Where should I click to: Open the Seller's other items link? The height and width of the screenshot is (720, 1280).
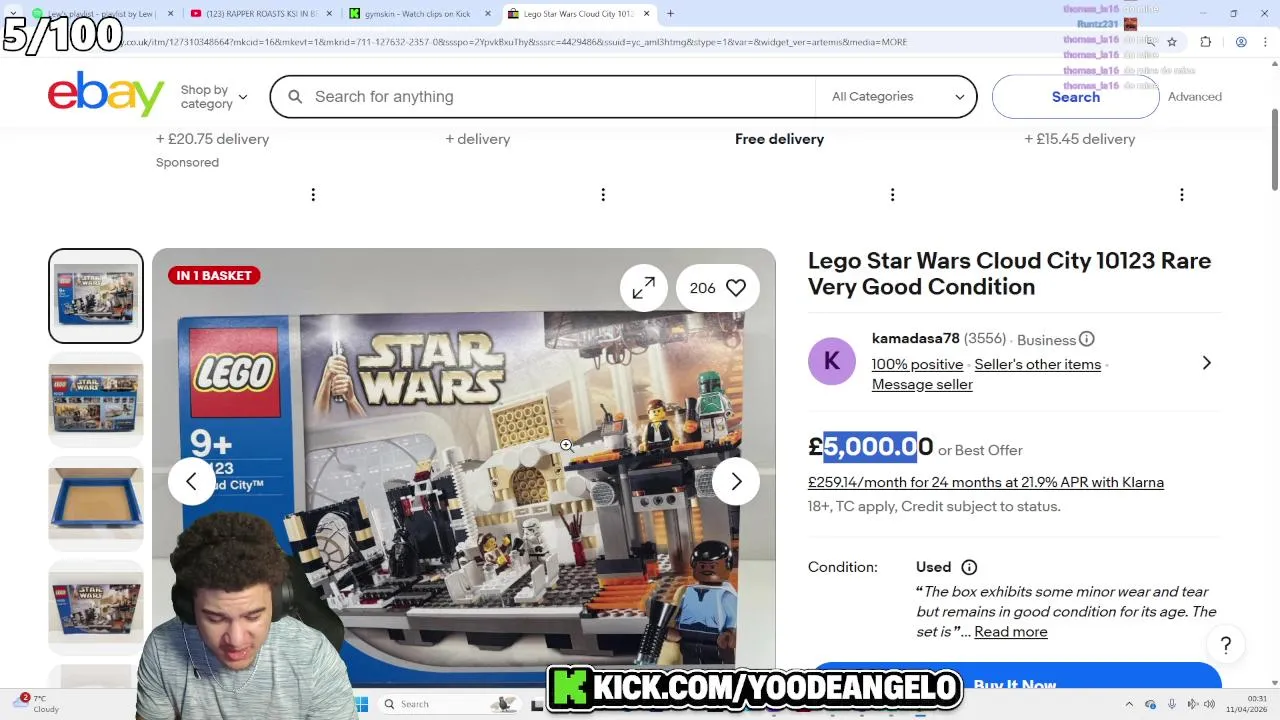click(1037, 364)
